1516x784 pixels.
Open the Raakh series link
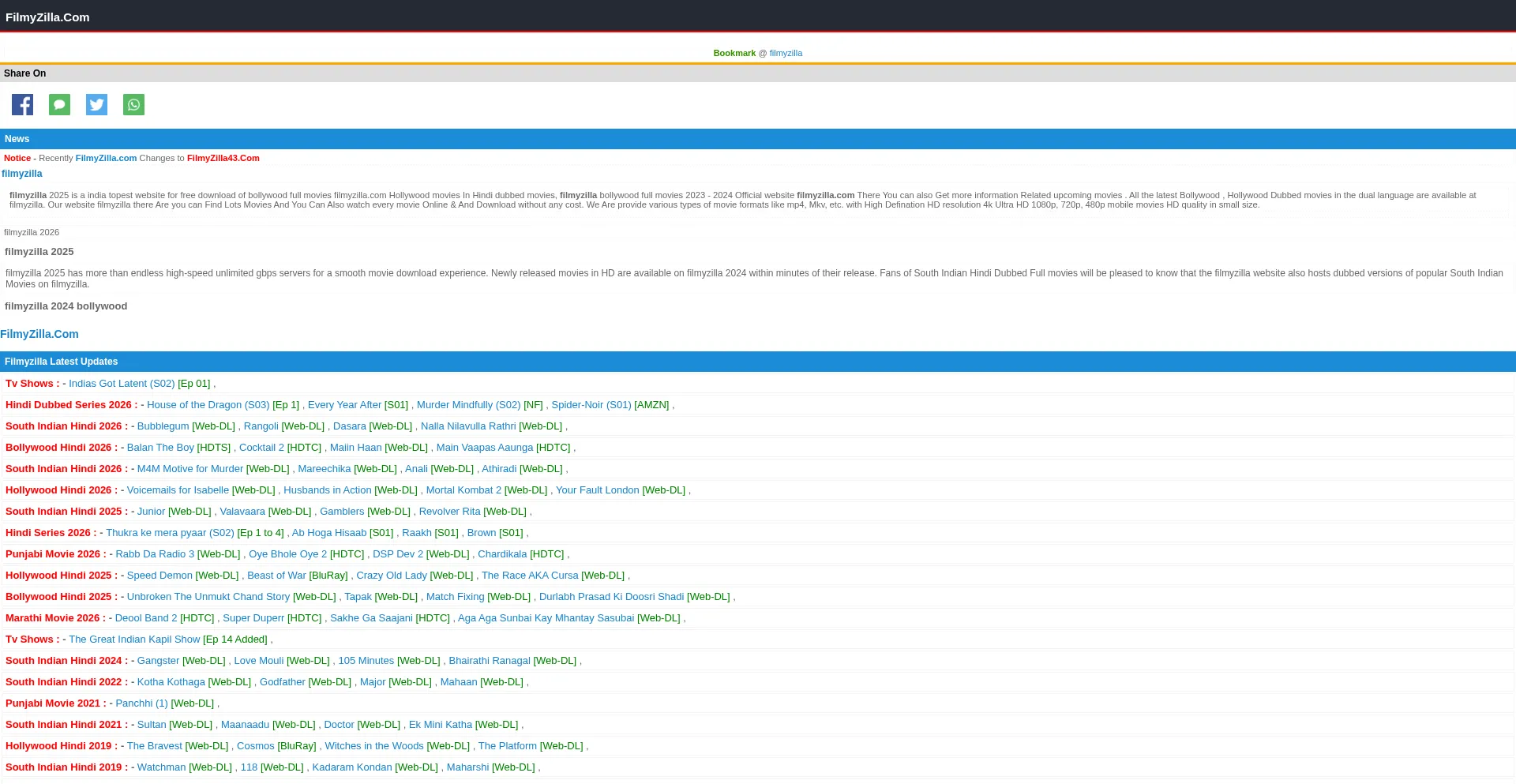tap(417, 533)
